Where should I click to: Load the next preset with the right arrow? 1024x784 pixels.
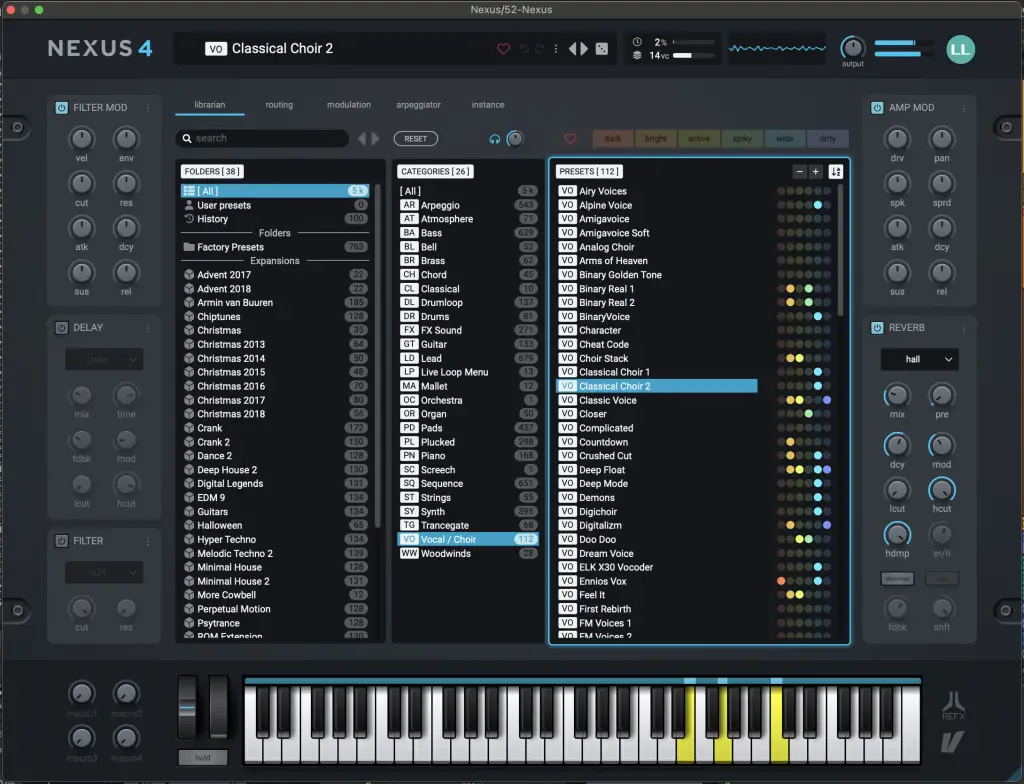click(x=584, y=49)
